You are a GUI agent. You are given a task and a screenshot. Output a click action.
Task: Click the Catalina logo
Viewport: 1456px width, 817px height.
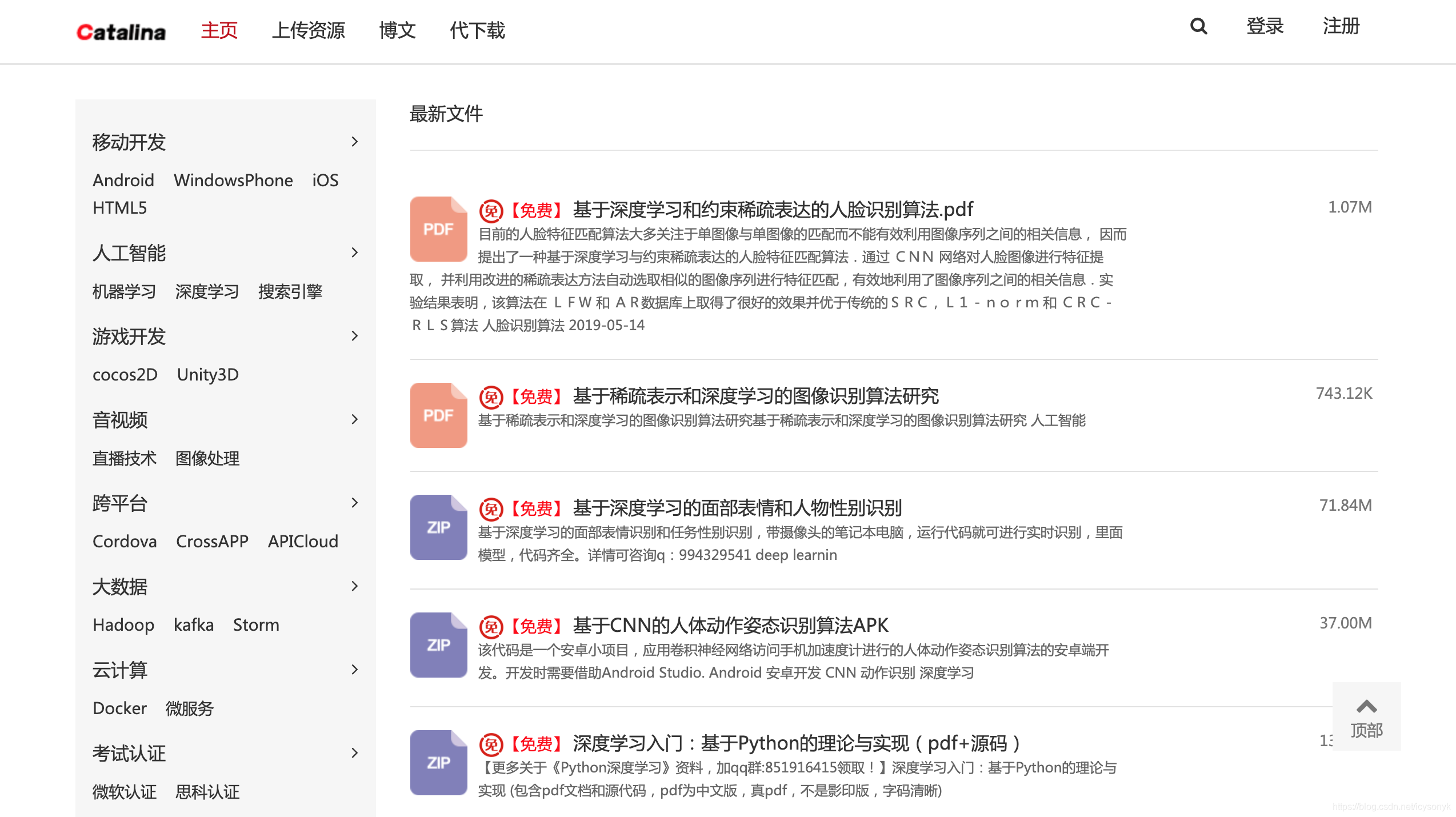pyautogui.click(x=121, y=31)
